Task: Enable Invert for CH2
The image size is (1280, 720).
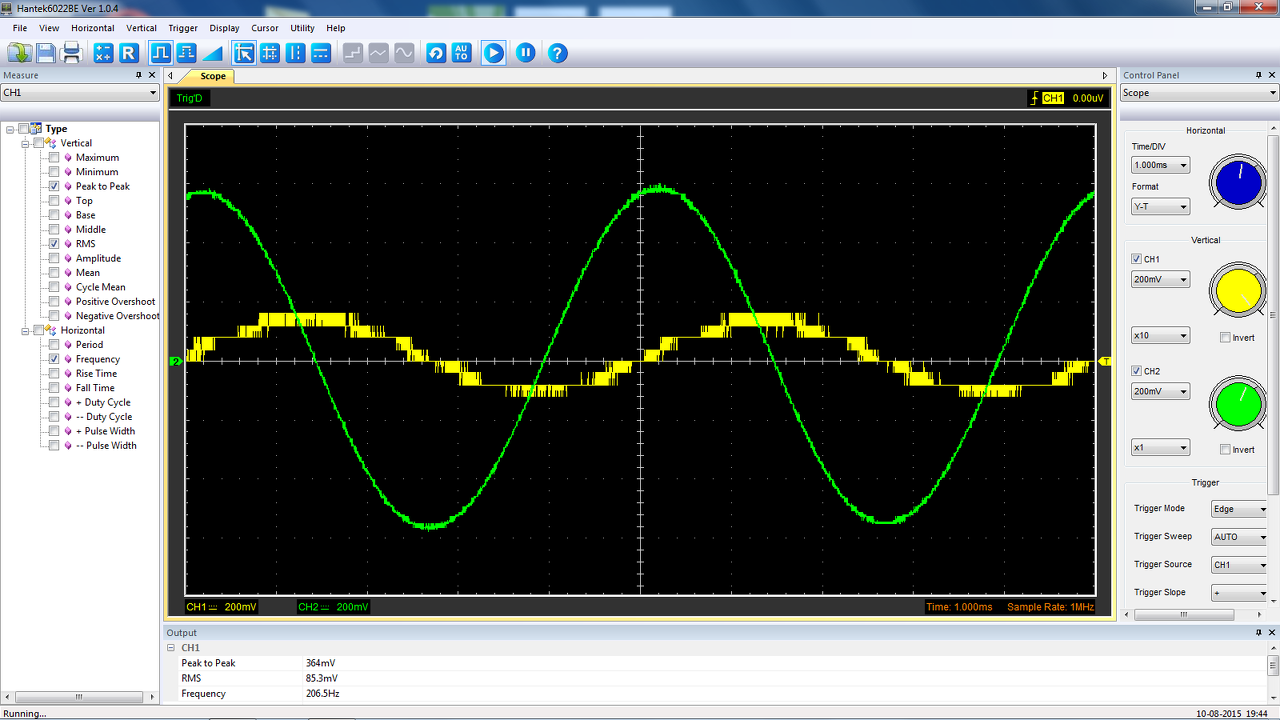Action: pyautogui.click(x=1226, y=449)
